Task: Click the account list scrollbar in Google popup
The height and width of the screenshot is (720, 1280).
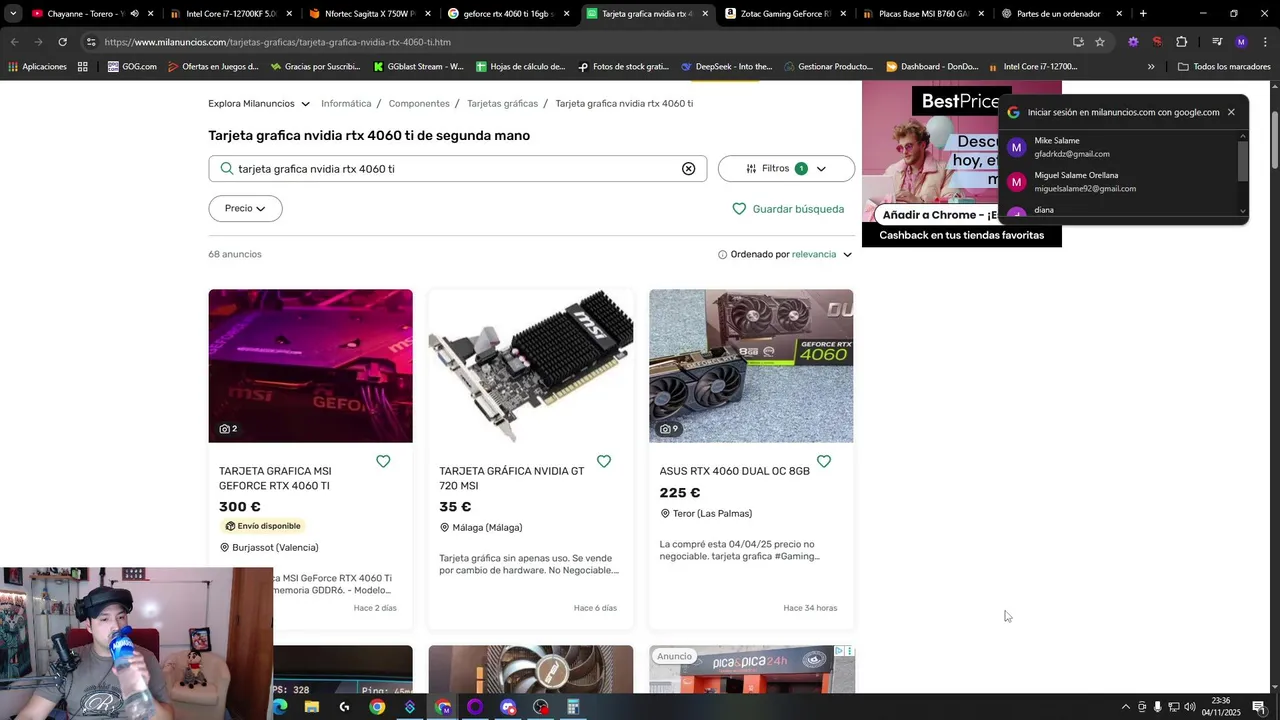Action: (1243, 161)
